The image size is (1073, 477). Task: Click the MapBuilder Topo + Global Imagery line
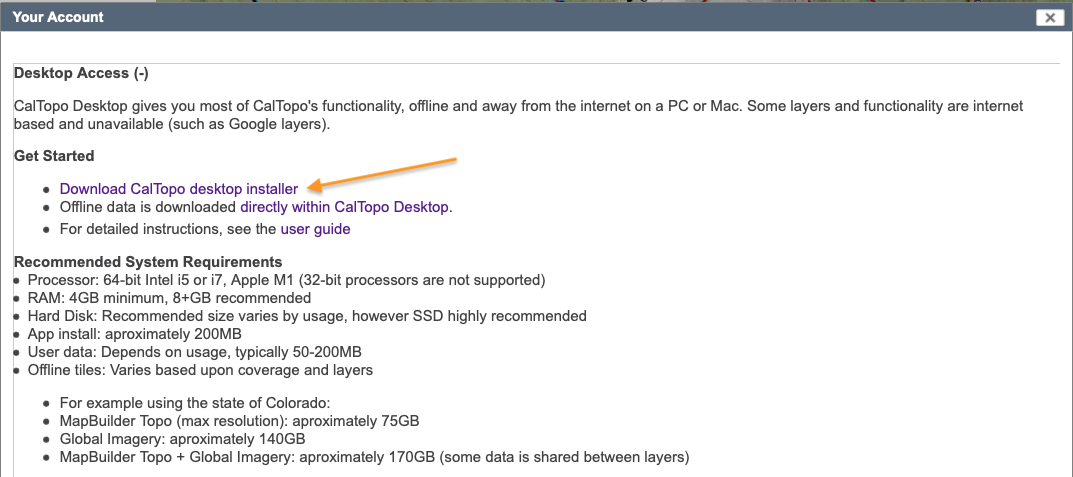(x=375, y=457)
